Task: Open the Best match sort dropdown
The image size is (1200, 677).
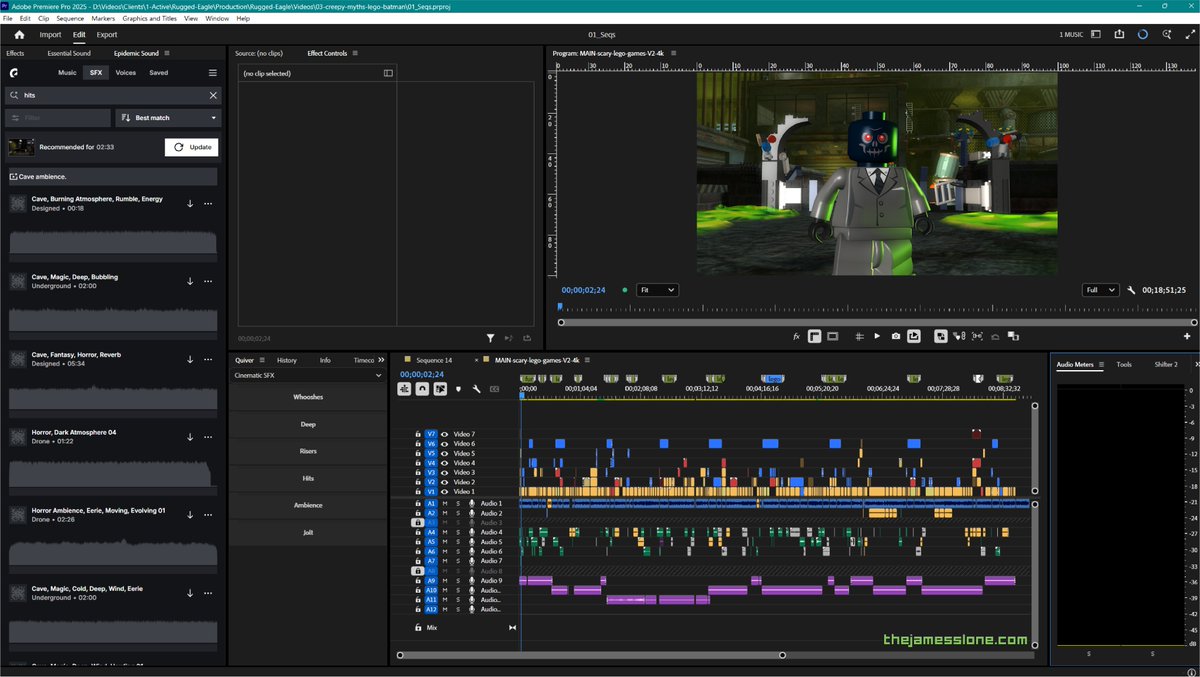Action: click(x=168, y=118)
